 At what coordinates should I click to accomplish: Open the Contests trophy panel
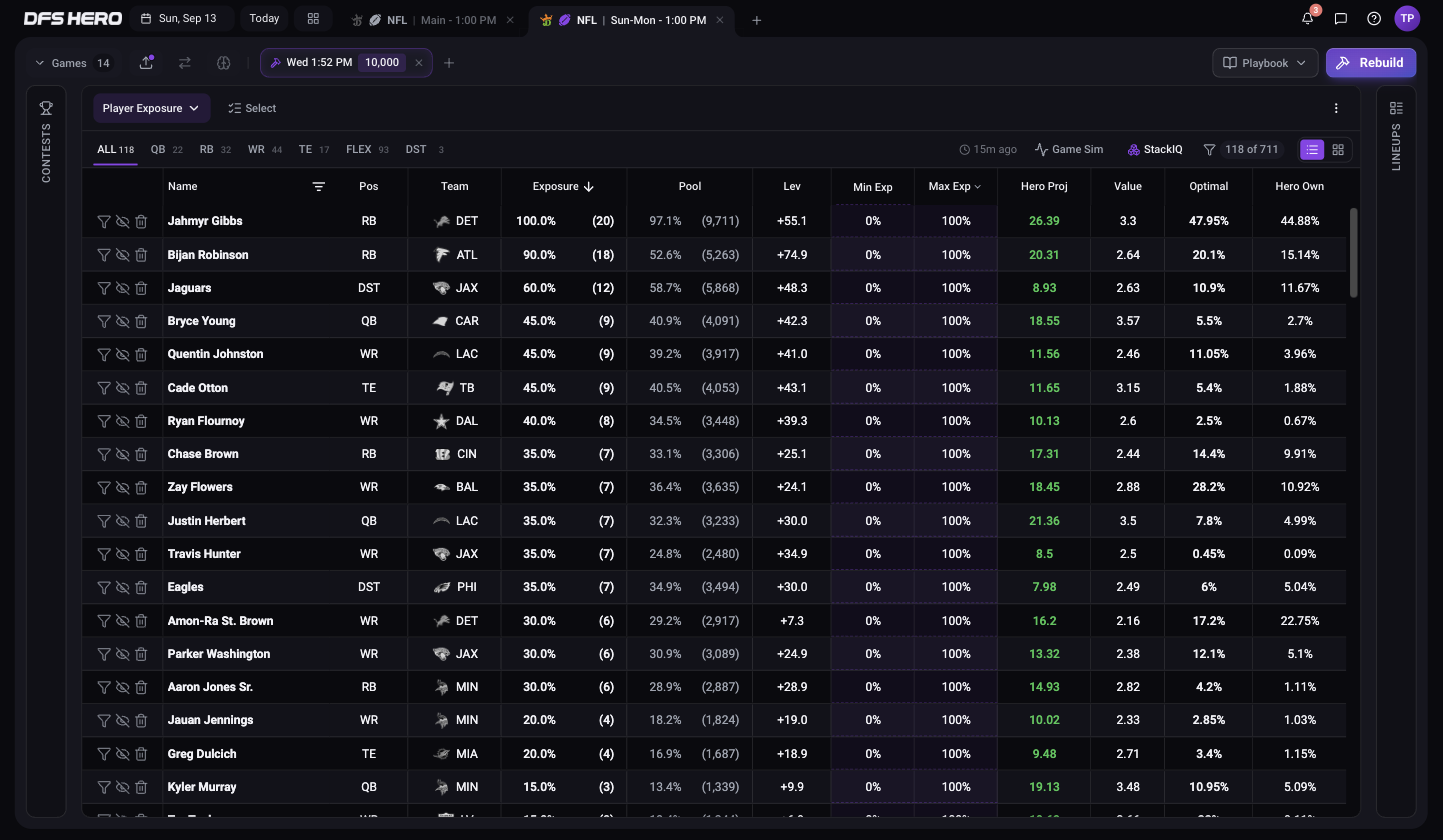(x=46, y=108)
